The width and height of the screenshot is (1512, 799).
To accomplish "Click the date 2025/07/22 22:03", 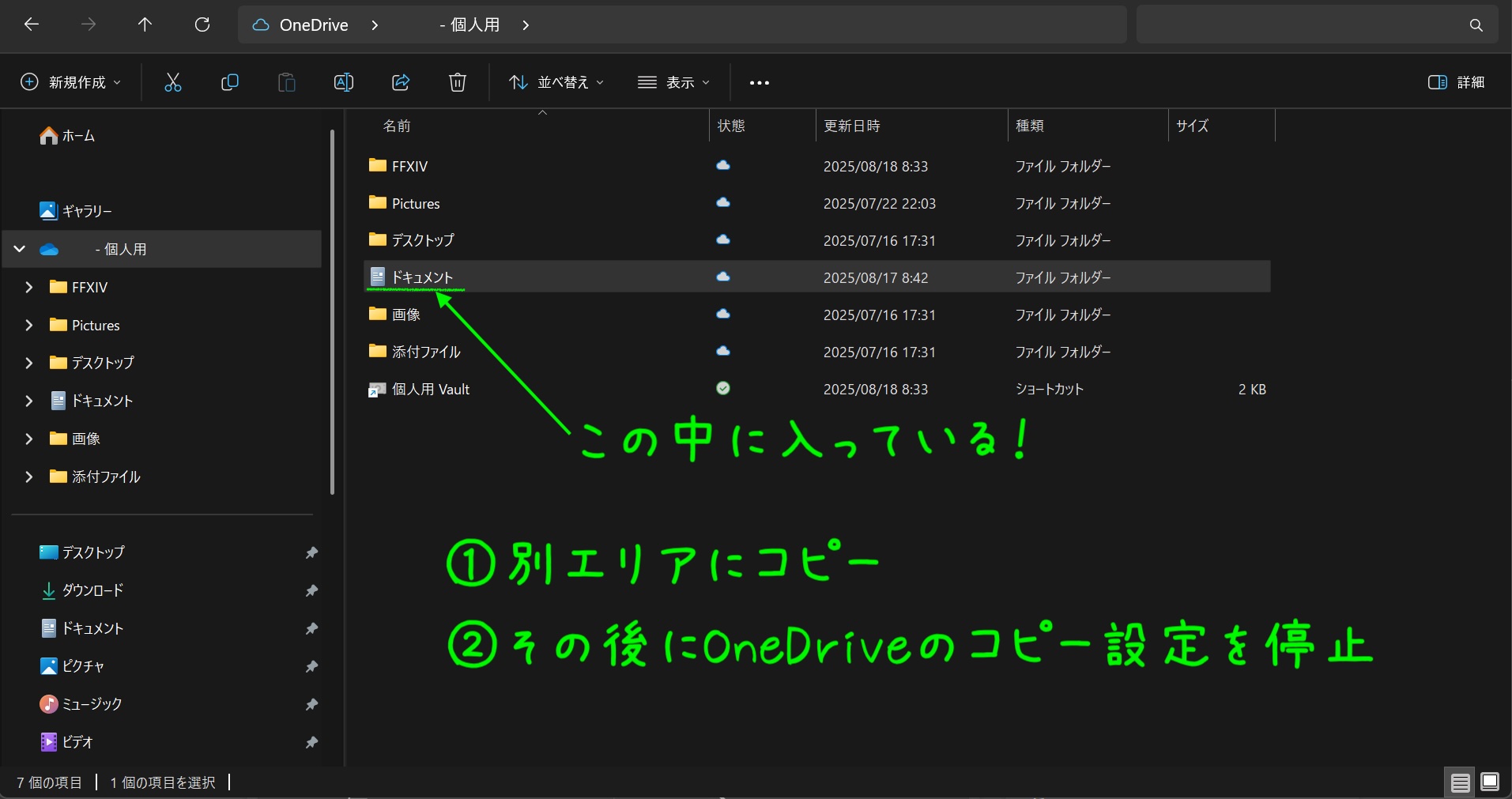I will pos(880,203).
